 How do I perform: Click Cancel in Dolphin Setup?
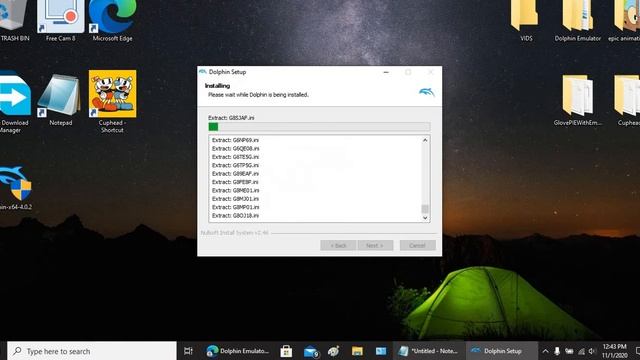tap(418, 245)
